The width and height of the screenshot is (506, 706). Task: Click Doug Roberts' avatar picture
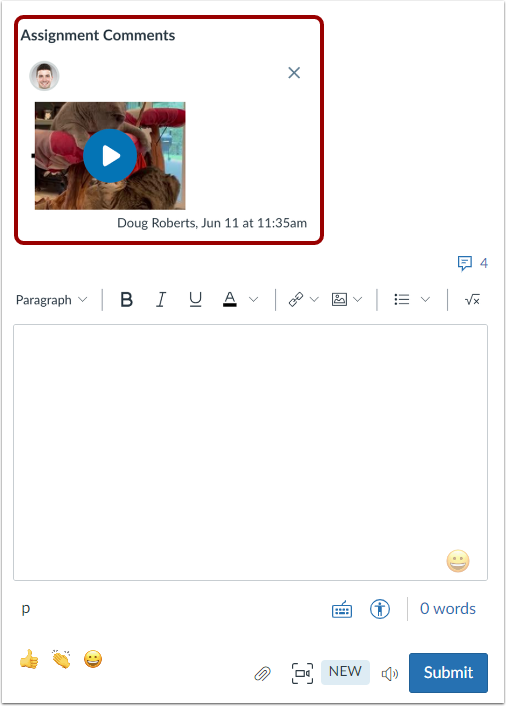coord(44,76)
